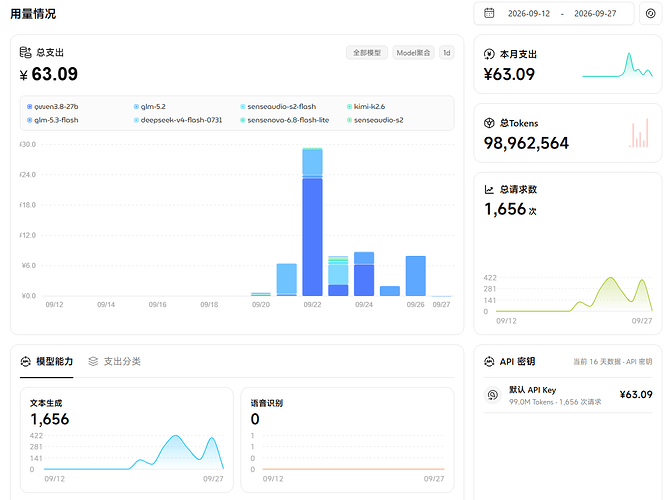Click the API 密钥 header icon
667x500 pixels.
489,361
